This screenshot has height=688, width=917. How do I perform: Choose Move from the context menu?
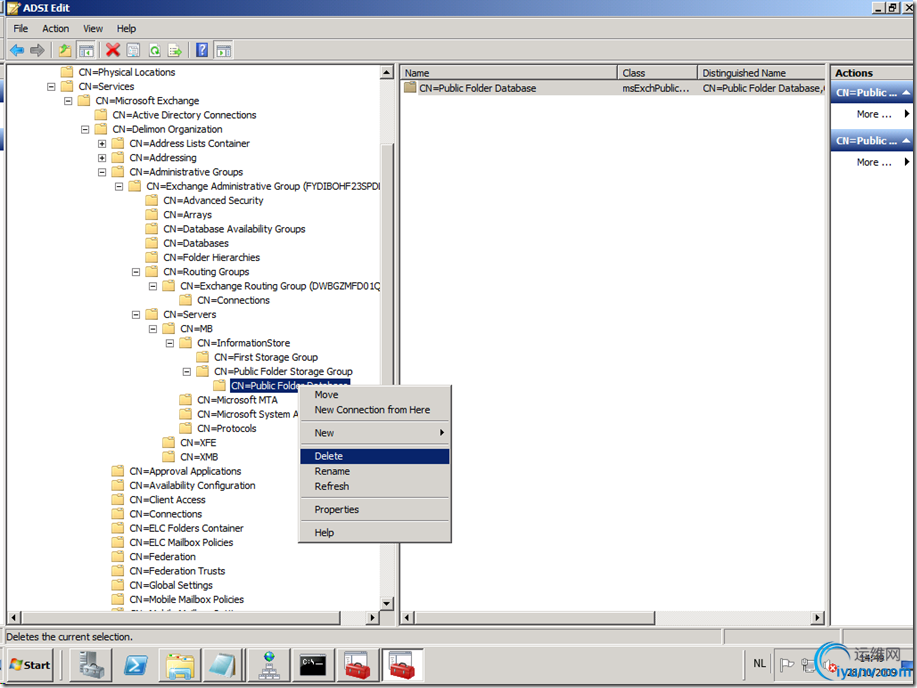coord(375,395)
